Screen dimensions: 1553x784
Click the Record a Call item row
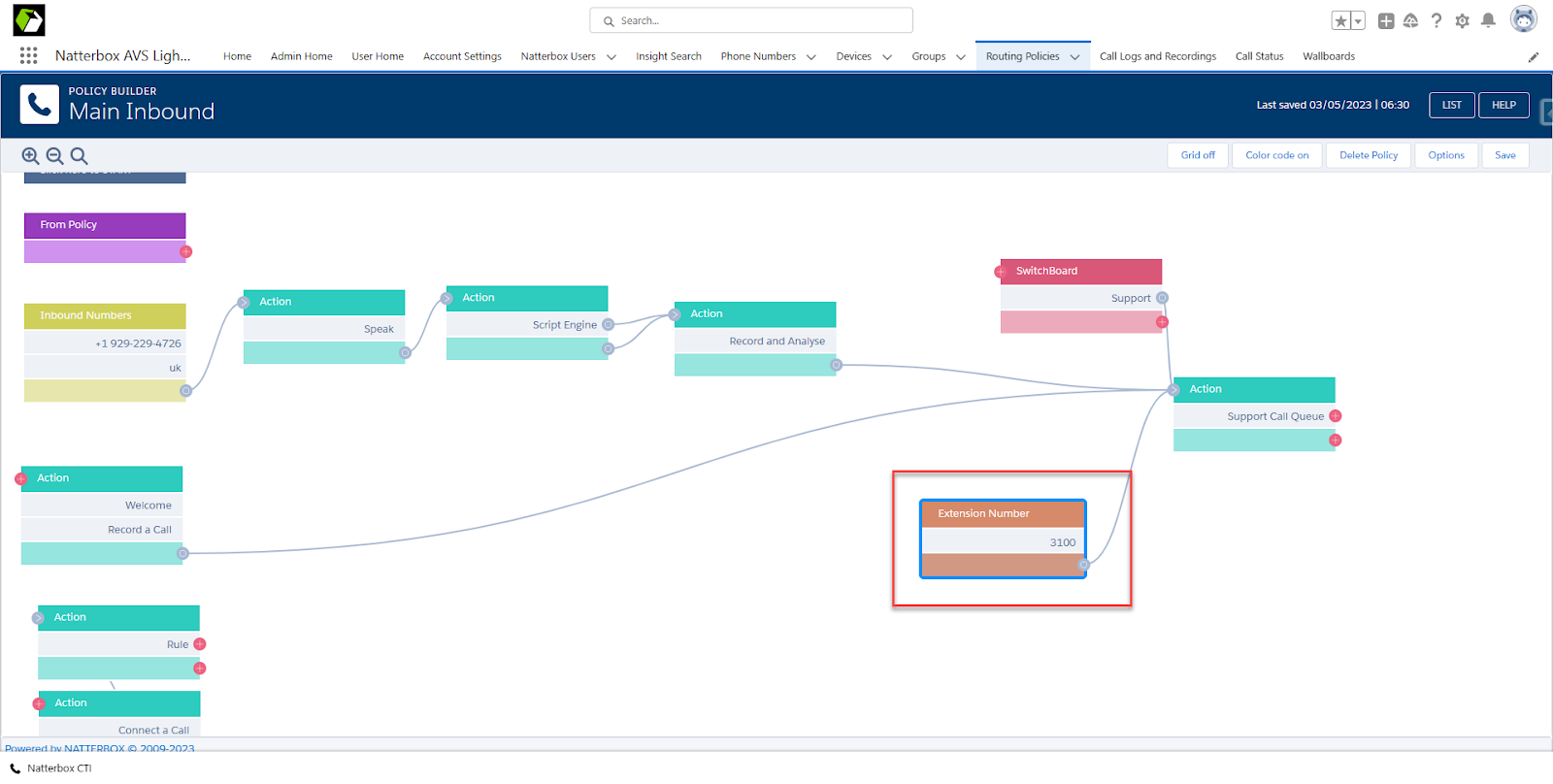pyautogui.click(x=102, y=530)
